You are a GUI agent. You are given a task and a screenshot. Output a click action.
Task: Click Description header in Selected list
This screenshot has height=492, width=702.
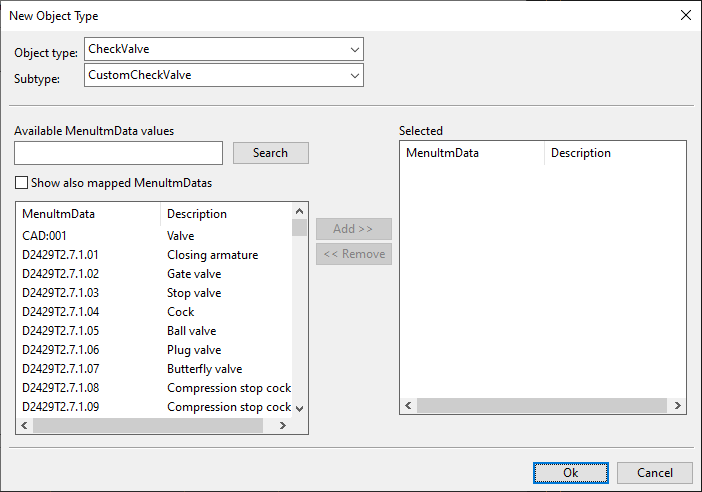point(612,153)
